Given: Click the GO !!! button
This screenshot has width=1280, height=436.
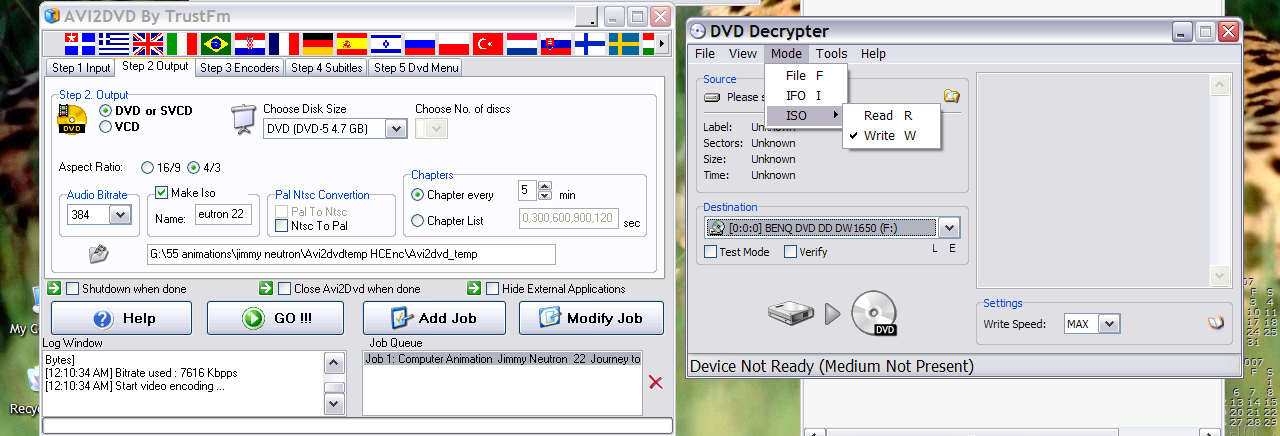Looking at the screenshot, I should 275,318.
